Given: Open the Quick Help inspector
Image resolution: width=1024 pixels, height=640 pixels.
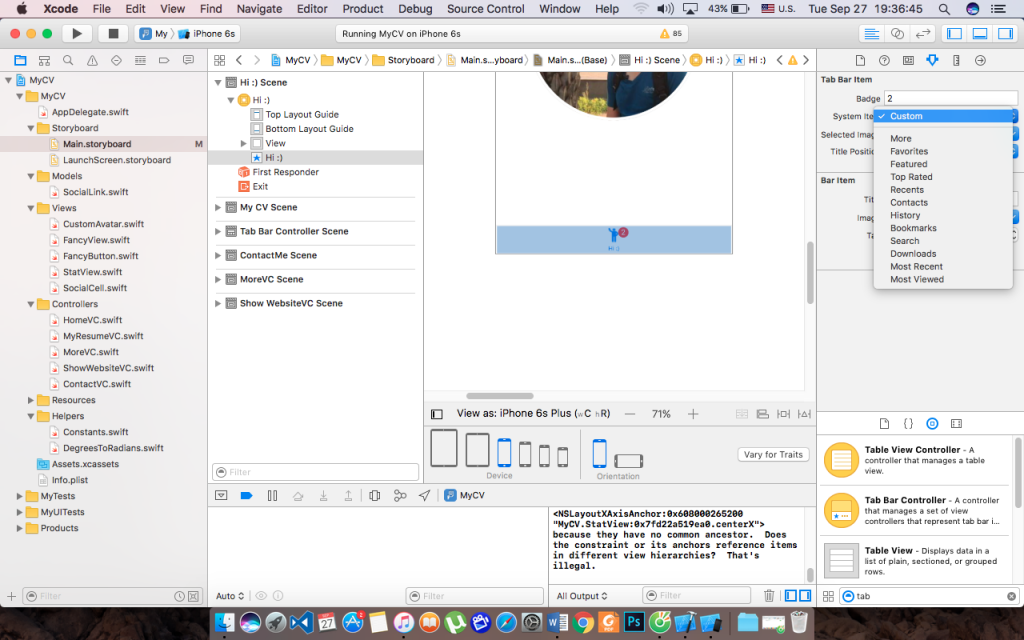Looking at the screenshot, I should (x=884, y=62).
